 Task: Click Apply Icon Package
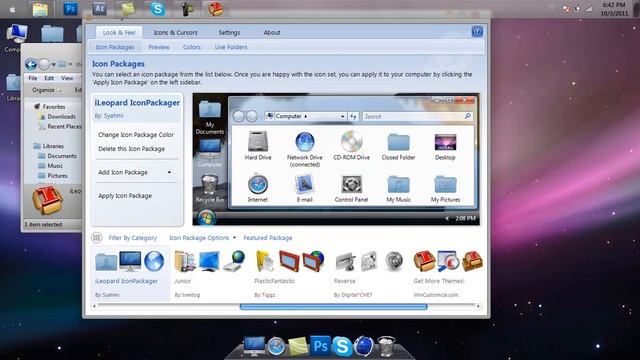[125, 196]
